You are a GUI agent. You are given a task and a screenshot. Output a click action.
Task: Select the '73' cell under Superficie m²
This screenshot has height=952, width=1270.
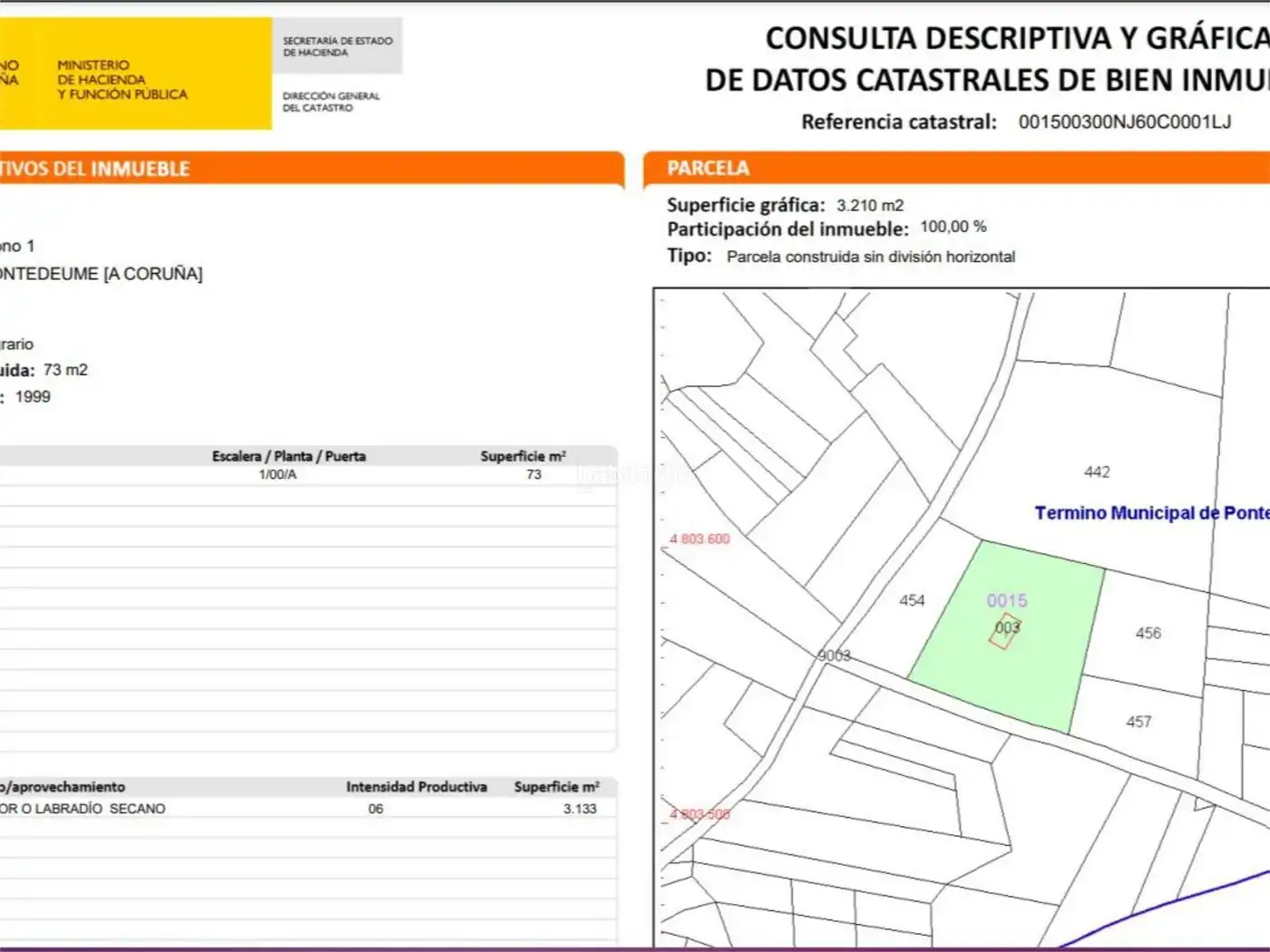pos(533,474)
